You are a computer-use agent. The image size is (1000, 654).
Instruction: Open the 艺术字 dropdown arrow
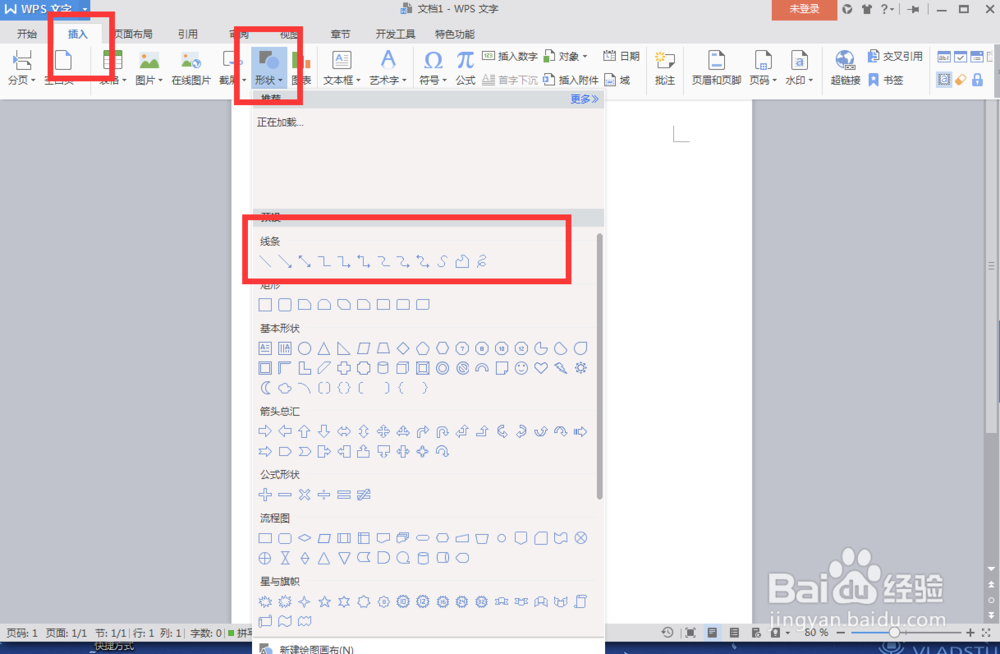tap(404, 80)
